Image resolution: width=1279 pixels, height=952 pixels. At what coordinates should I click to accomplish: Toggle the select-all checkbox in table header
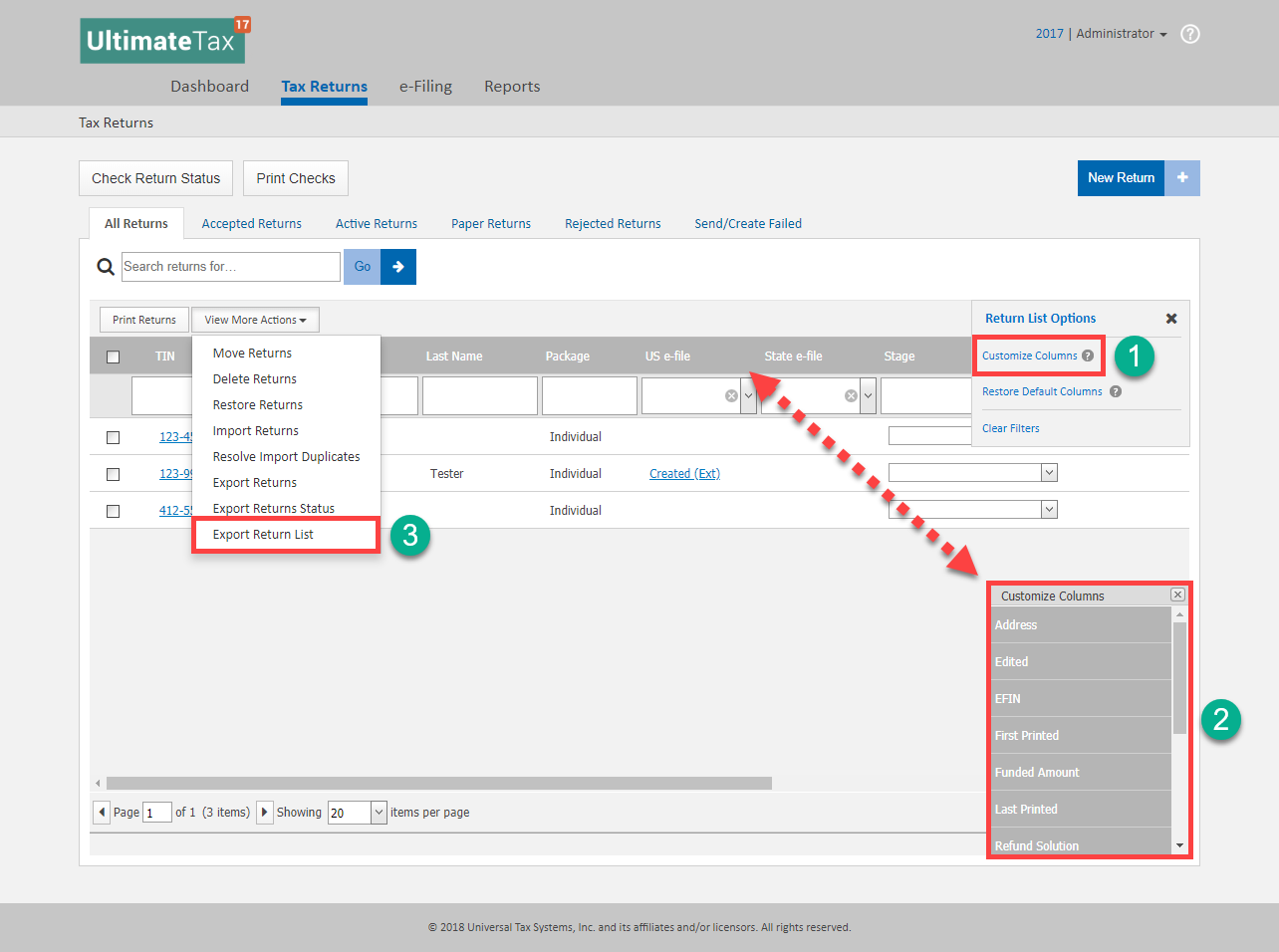(113, 357)
